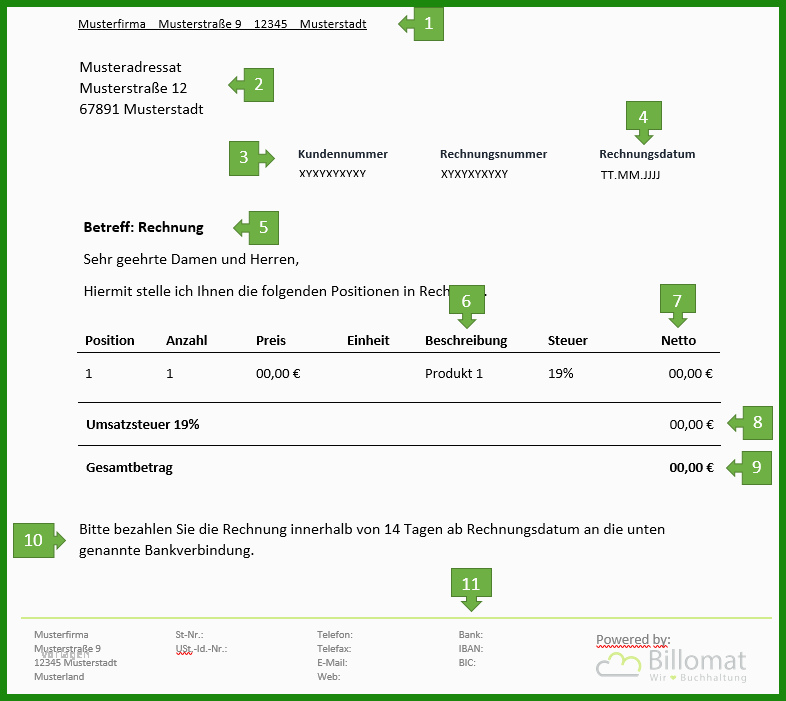The width and height of the screenshot is (786, 701).
Task: Select the green marker 2 beside Musteradressat
Action: tap(252, 85)
